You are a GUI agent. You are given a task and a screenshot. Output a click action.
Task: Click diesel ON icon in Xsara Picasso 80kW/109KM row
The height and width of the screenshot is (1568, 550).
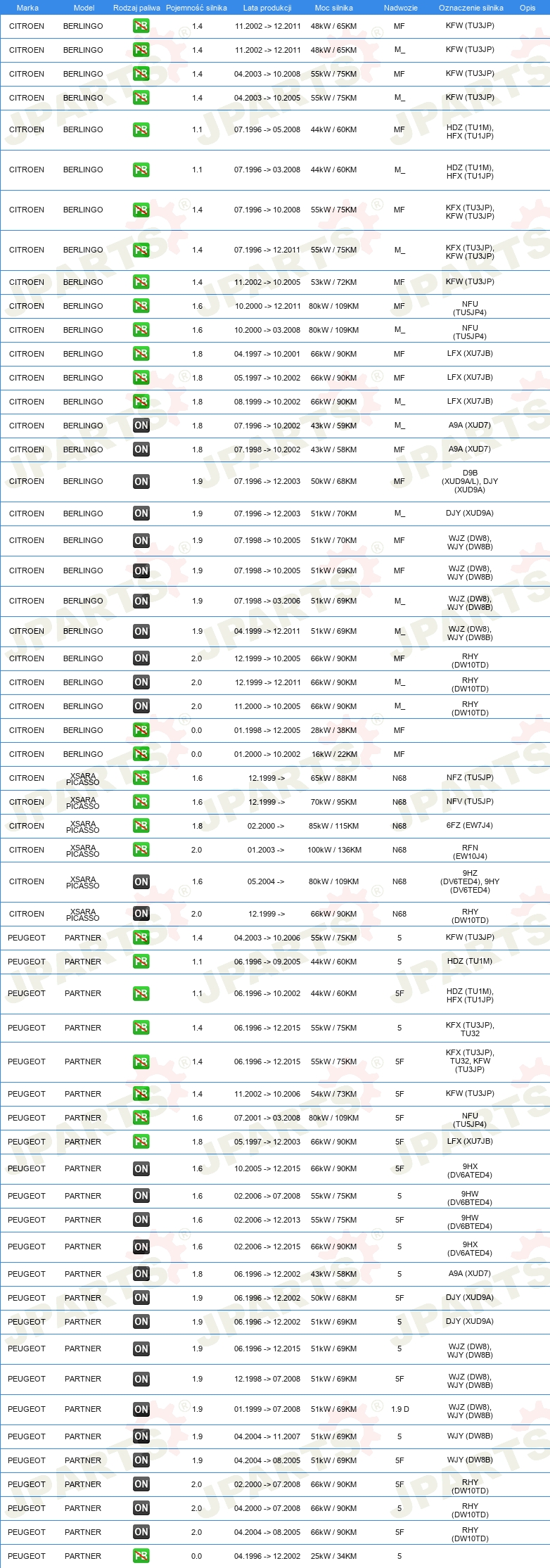point(141,882)
